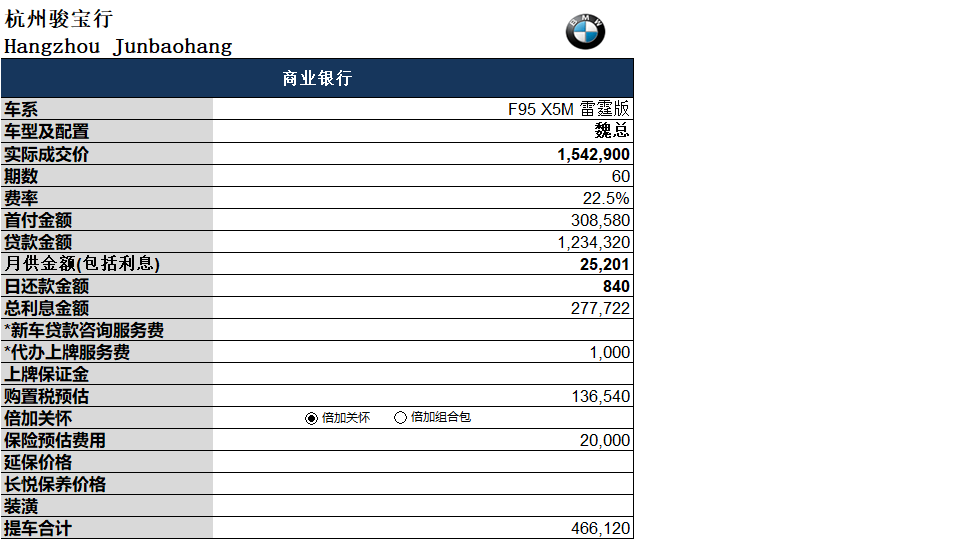This screenshot has height=540, width=960.
Task: Click the empty 上牌保证金 value cell
Action: pos(423,374)
